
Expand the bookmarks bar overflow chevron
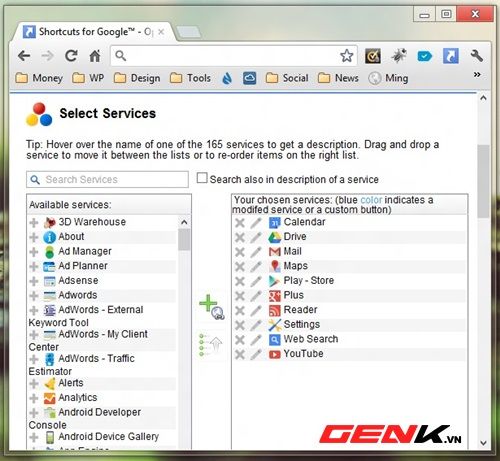(x=477, y=74)
